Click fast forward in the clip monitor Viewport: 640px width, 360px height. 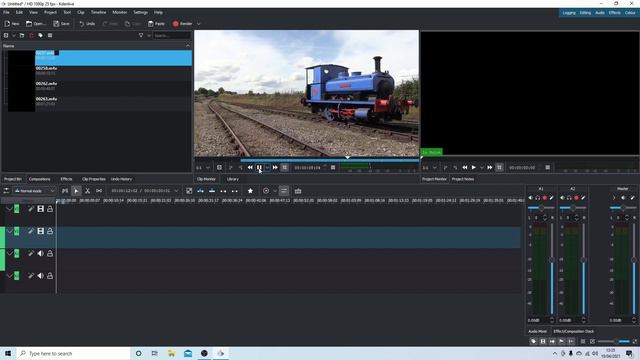(275, 167)
